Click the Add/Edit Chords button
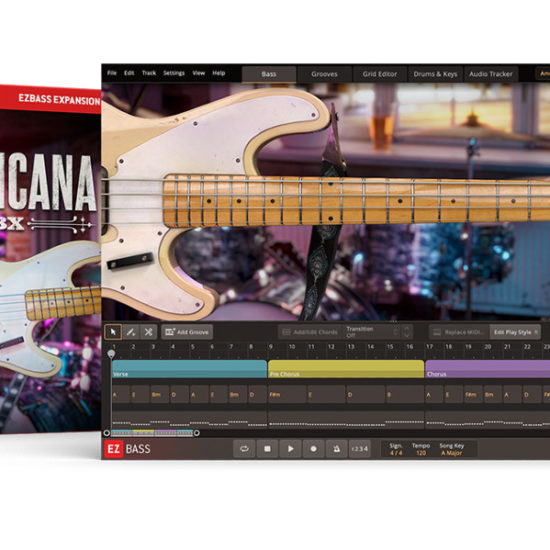Viewport: 550px width, 550px height. pos(310,332)
